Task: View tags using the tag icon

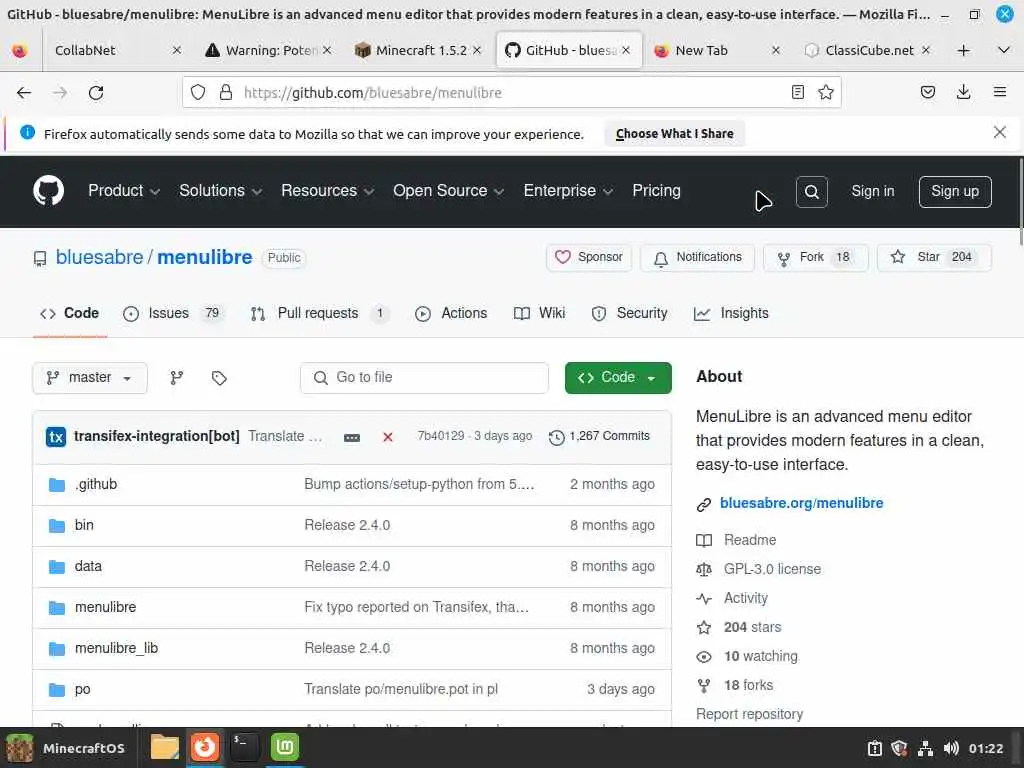Action: click(x=219, y=377)
